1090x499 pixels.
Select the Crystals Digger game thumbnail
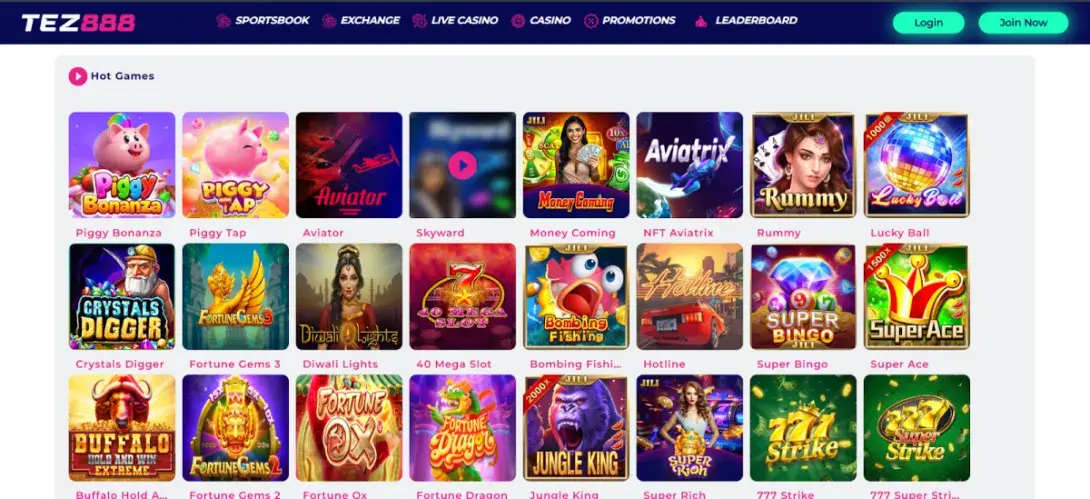pyautogui.click(x=122, y=296)
